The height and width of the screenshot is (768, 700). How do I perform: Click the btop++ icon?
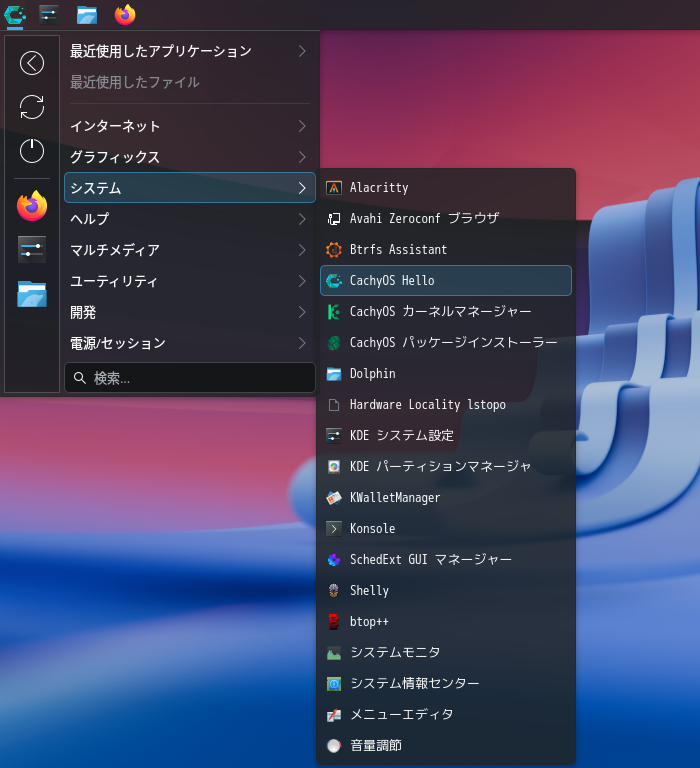pos(334,622)
